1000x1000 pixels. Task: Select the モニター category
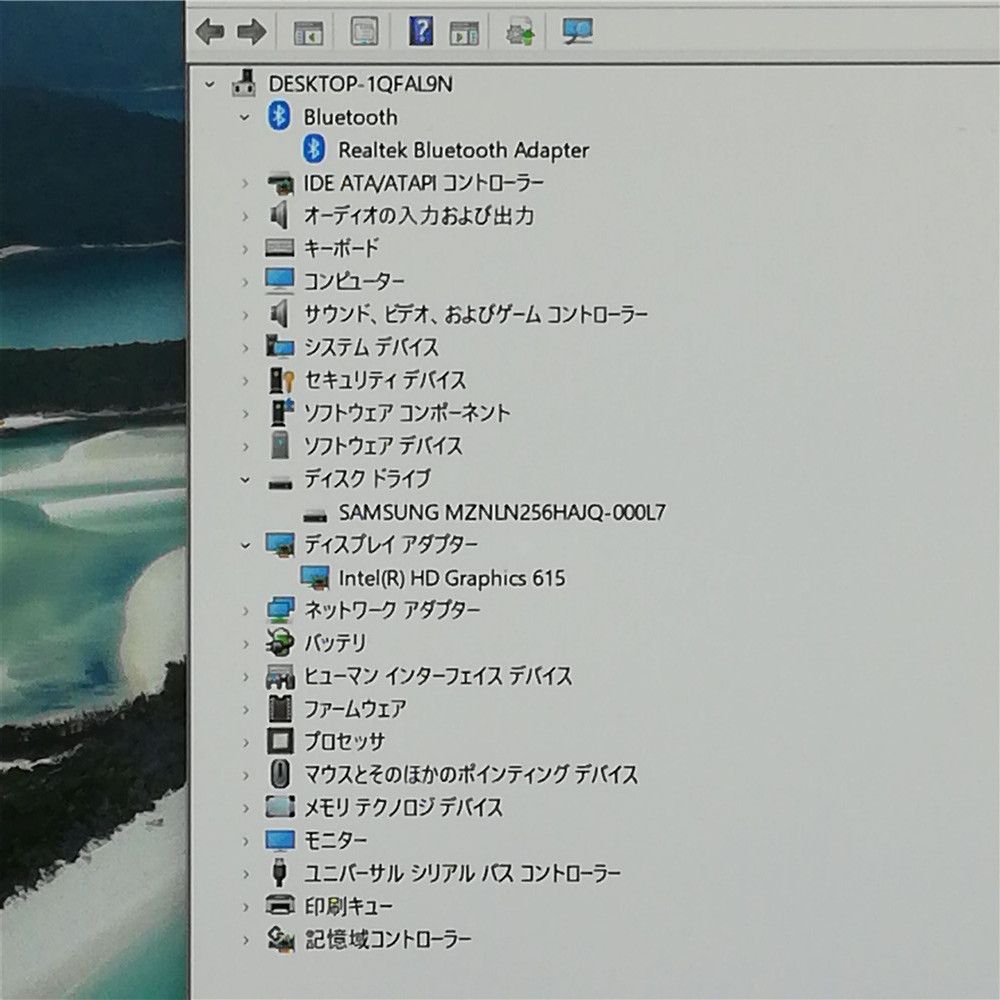point(336,840)
